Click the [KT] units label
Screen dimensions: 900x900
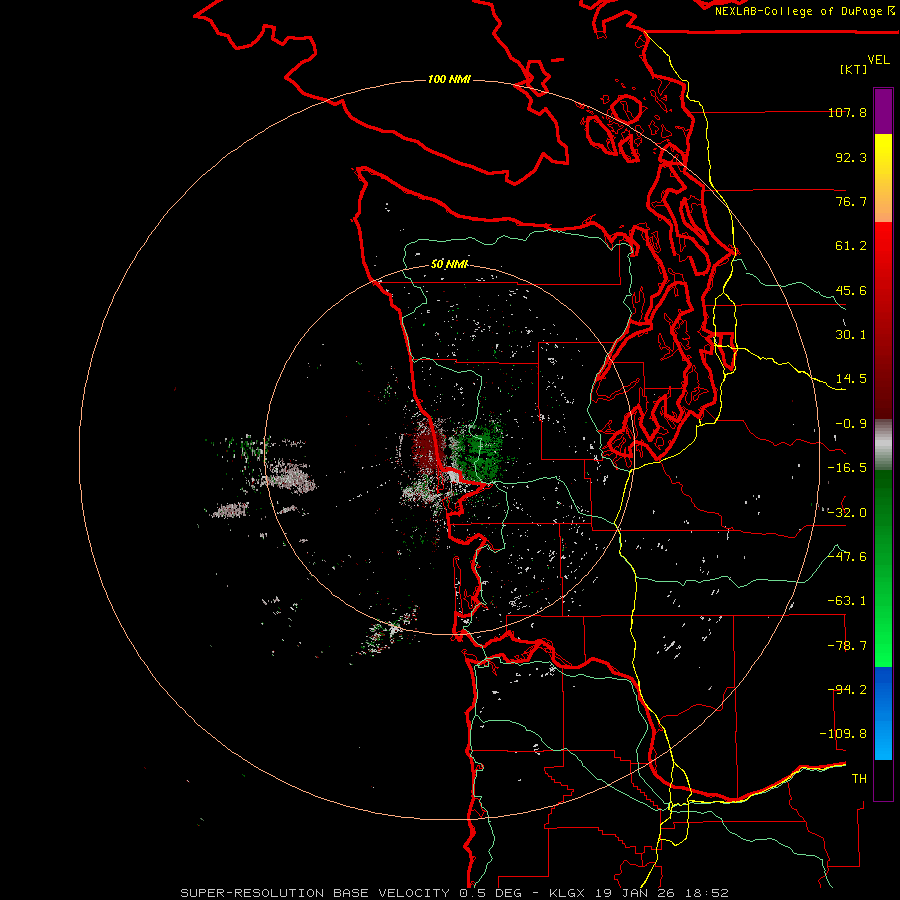pyautogui.click(x=854, y=69)
